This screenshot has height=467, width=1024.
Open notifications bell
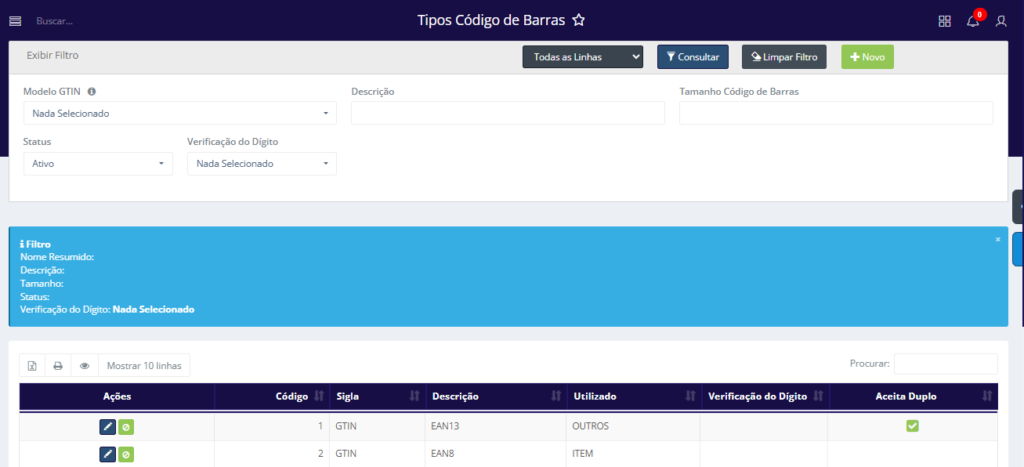pyautogui.click(x=972, y=21)
